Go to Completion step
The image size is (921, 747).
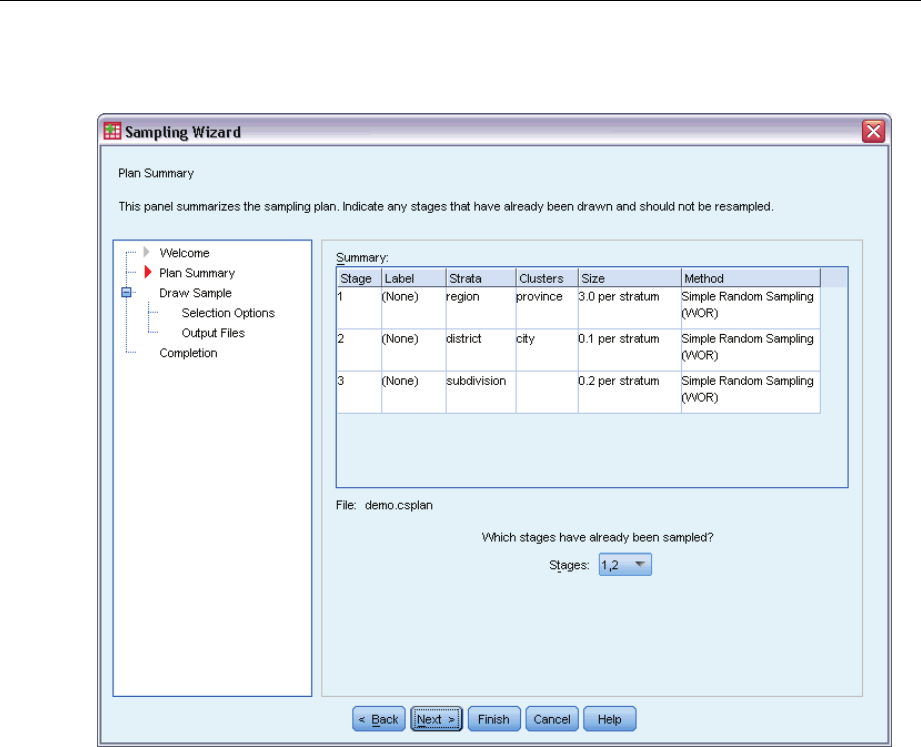pos(188,353)
